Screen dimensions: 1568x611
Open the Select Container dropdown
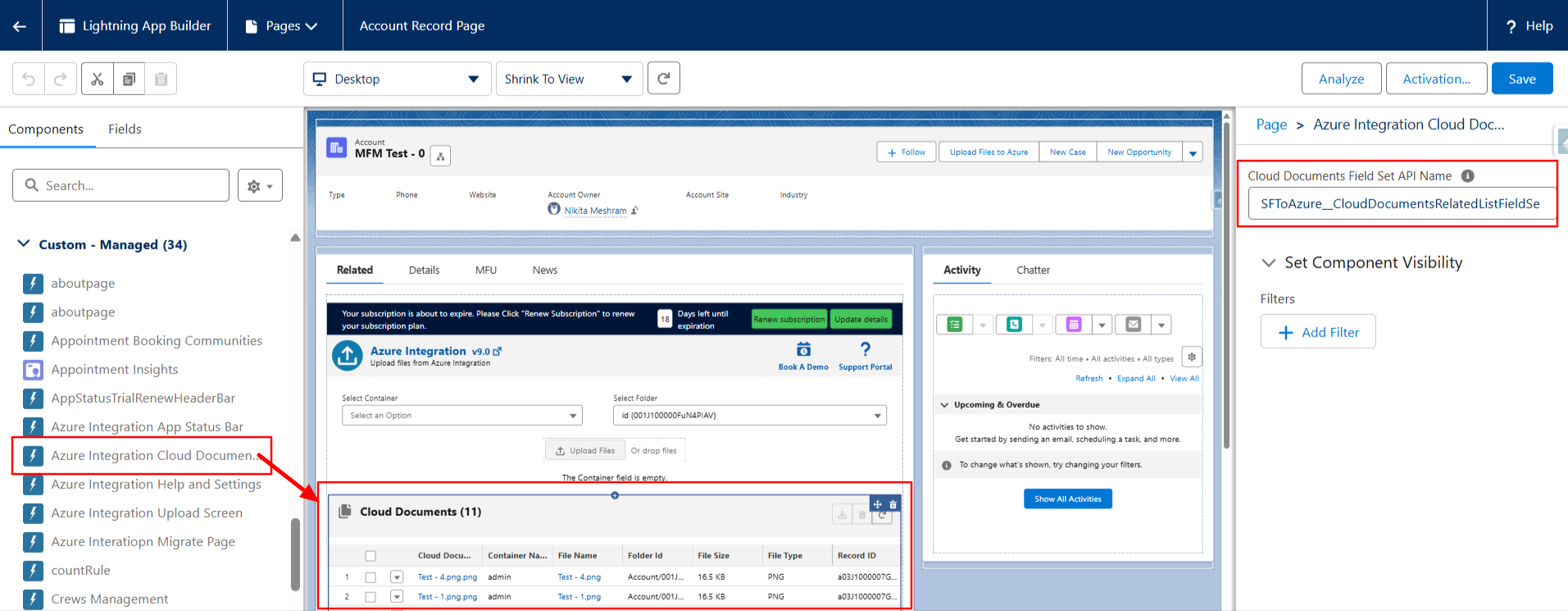(462, 415)
